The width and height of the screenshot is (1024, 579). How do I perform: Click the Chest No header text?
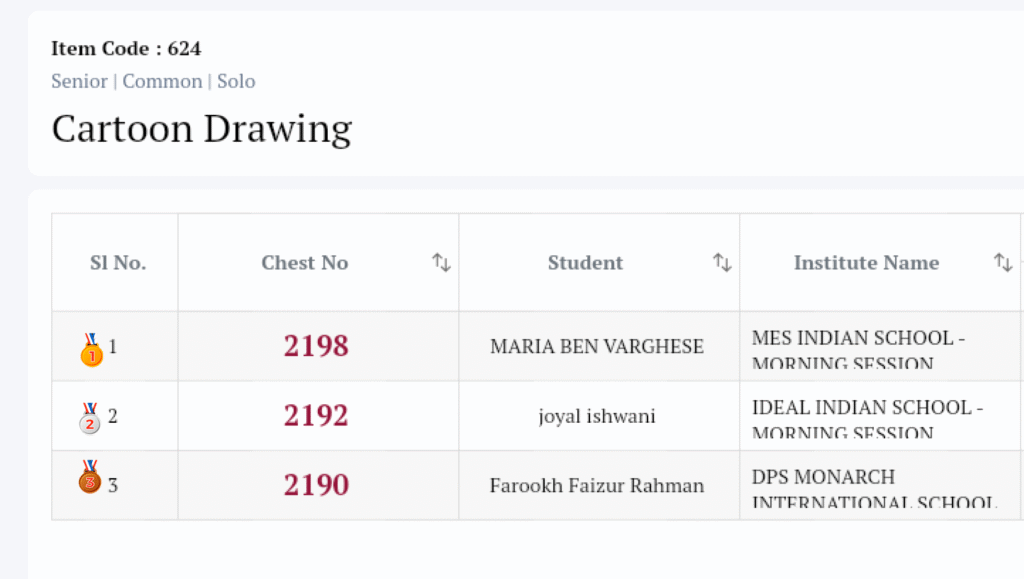[x=304, y=263]
